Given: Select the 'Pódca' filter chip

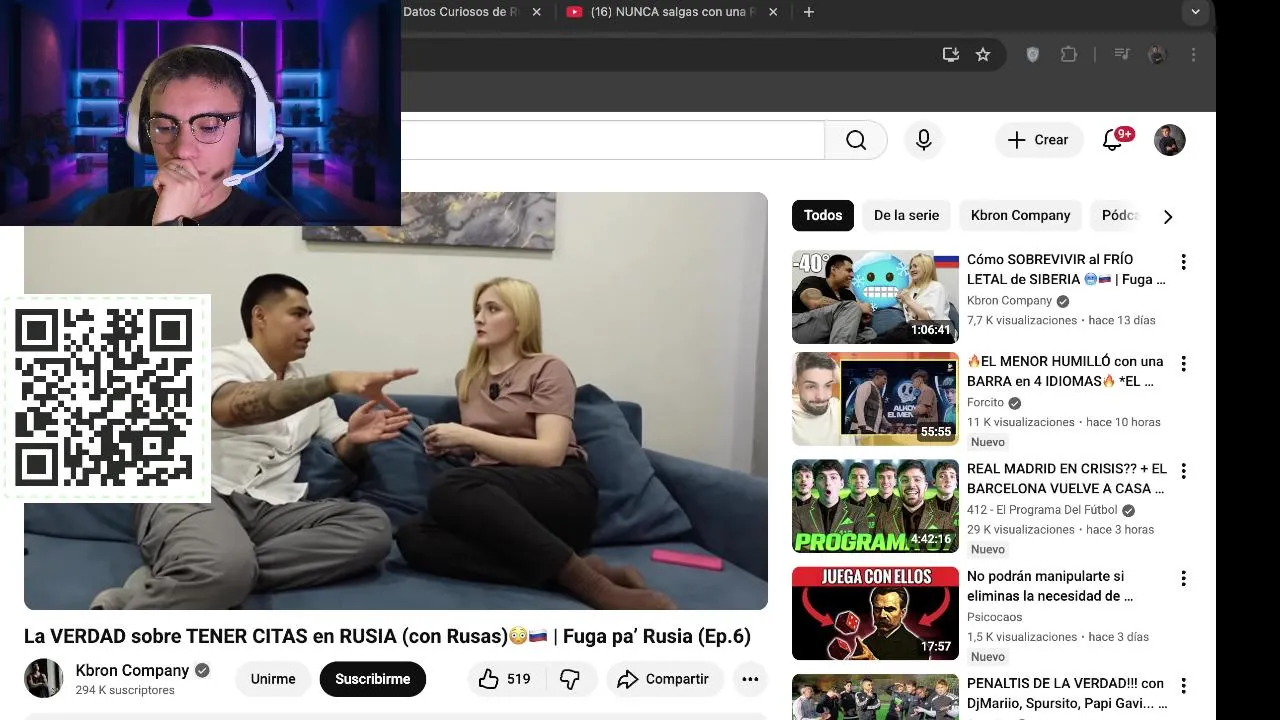Looking at the screenshot, I should 1120,215.
